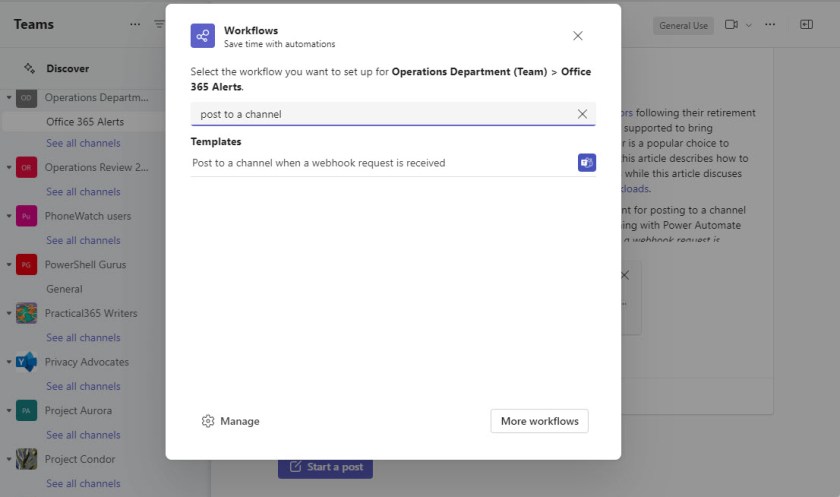See all channels under PhoneWatch users

pyautogui.click(x=83, y=240)
